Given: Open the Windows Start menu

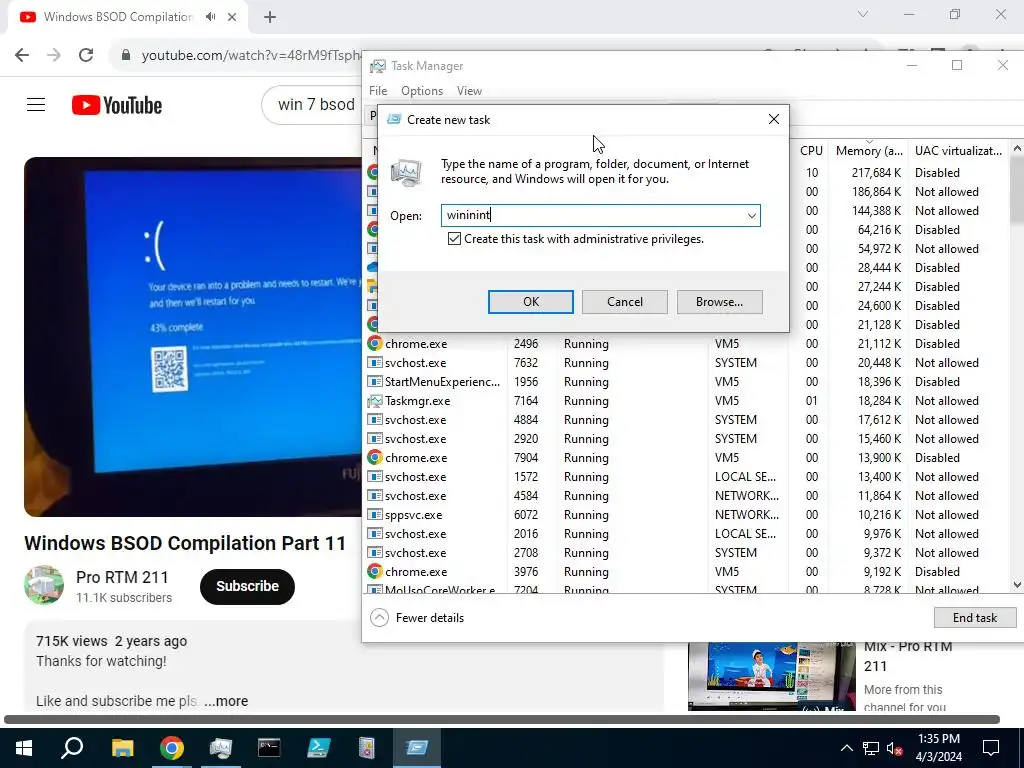Looking at the screenshot, I should [24, 748].
